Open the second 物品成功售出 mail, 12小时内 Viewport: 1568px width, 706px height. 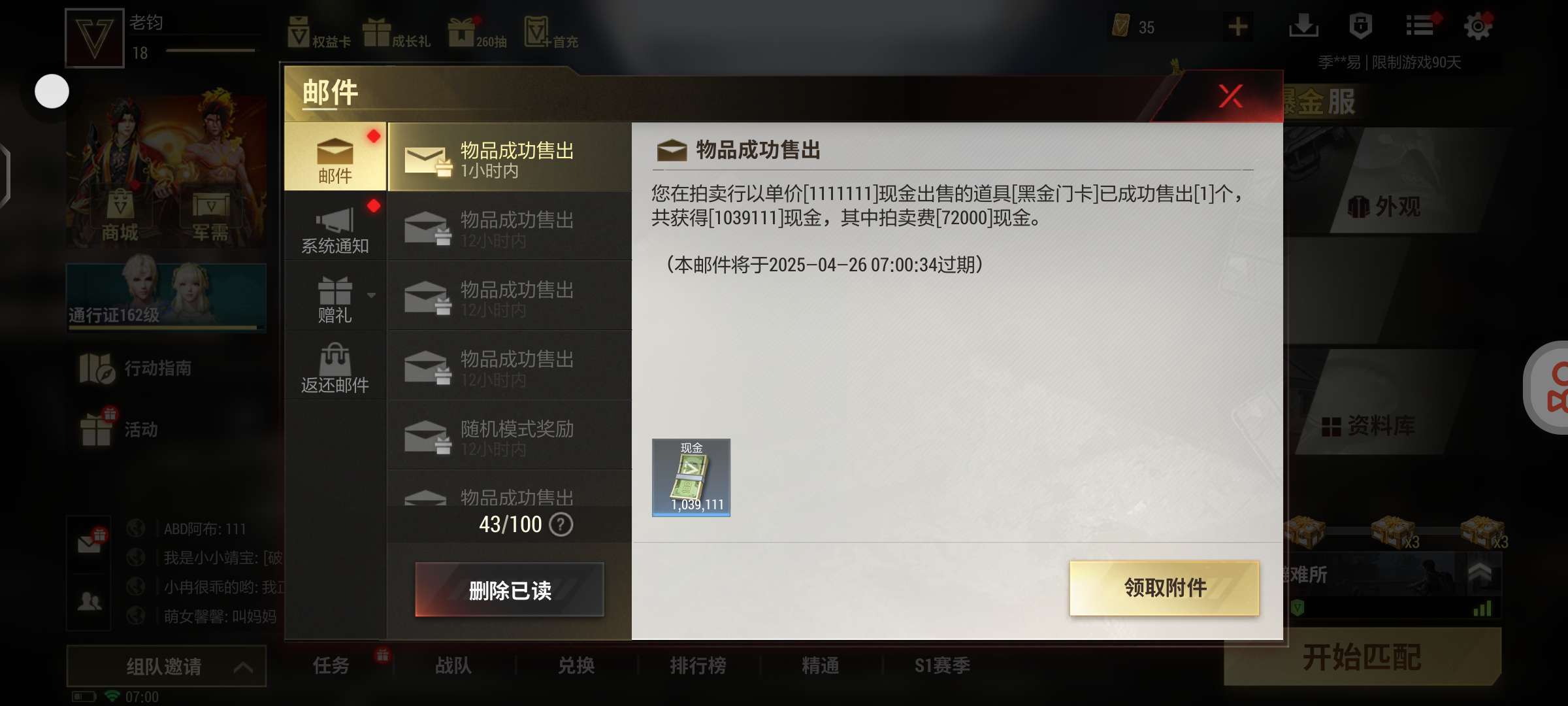[x=510, y=227]
